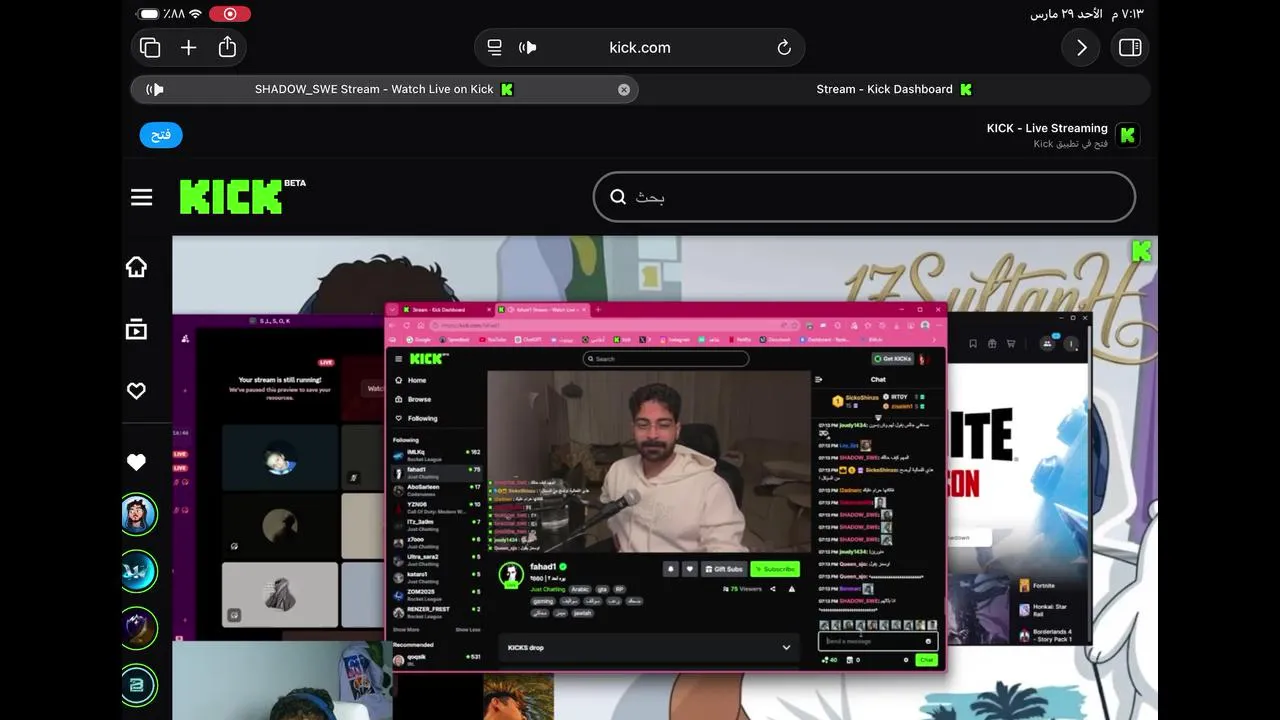Go forward with Safari's arrow button
The height and width of the screenshot is (720, 1280).
pos(1081,47)
